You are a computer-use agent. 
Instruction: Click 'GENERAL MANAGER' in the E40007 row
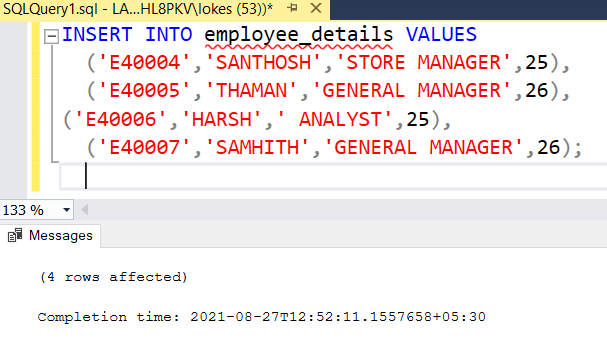424,147
